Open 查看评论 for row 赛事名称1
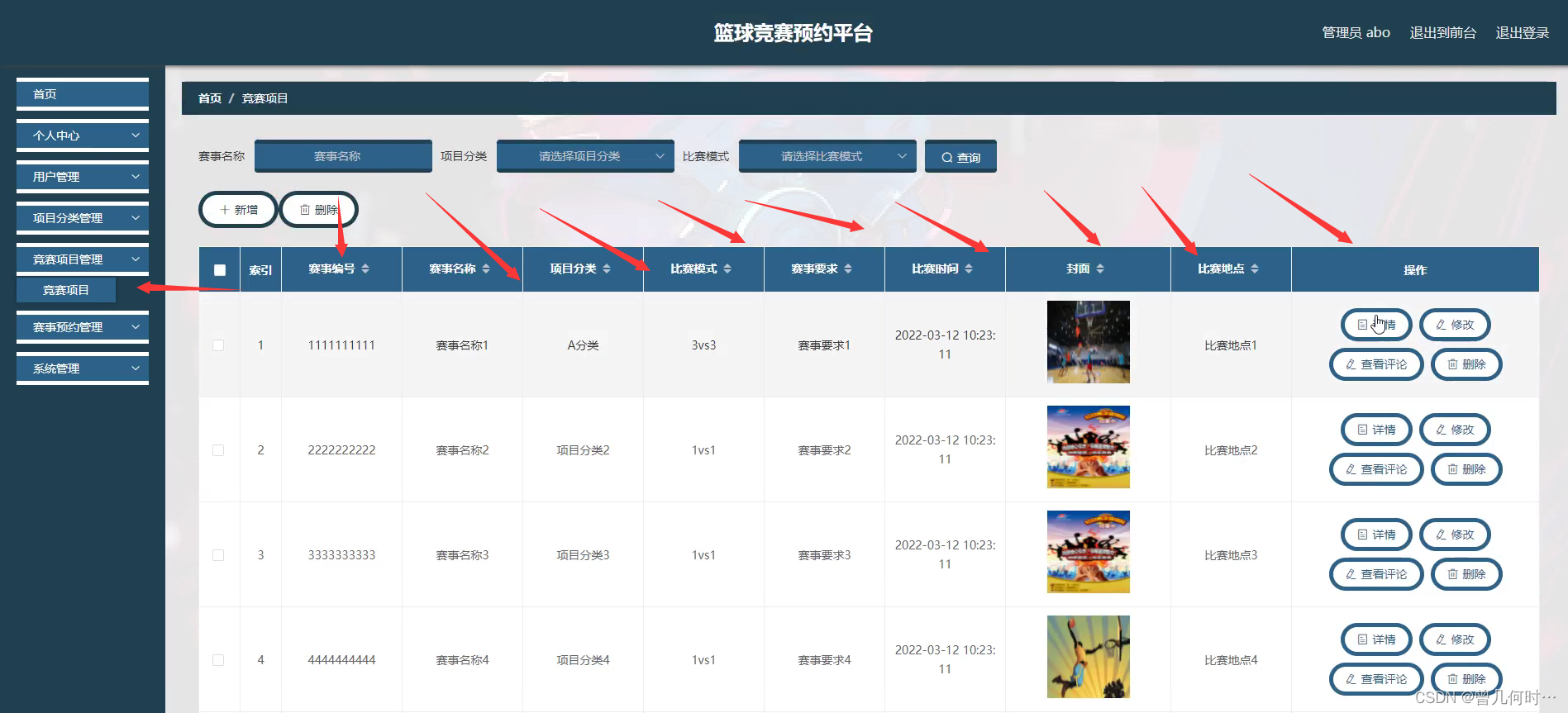The height and width of the screenshot is (713, 1568). (1376, 364)
